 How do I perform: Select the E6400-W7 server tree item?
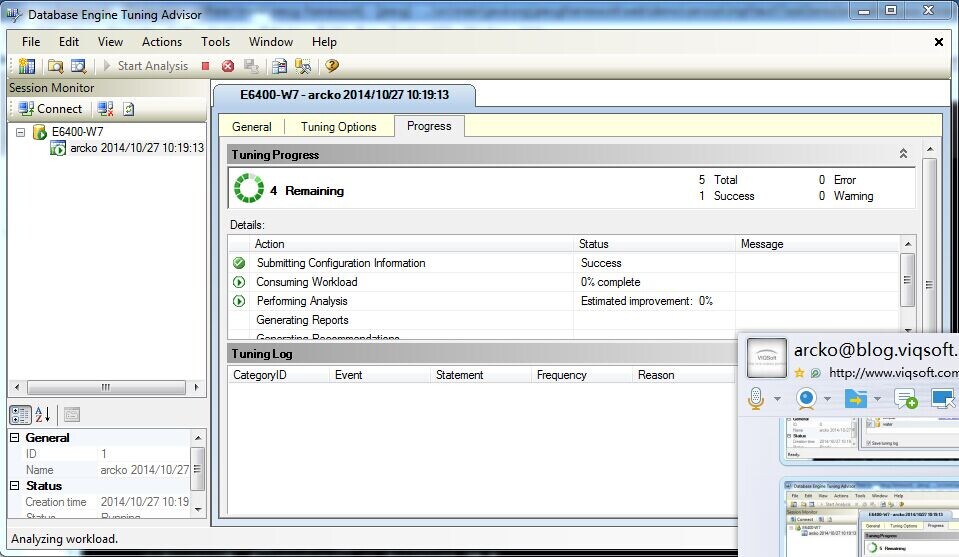point(77,131)
